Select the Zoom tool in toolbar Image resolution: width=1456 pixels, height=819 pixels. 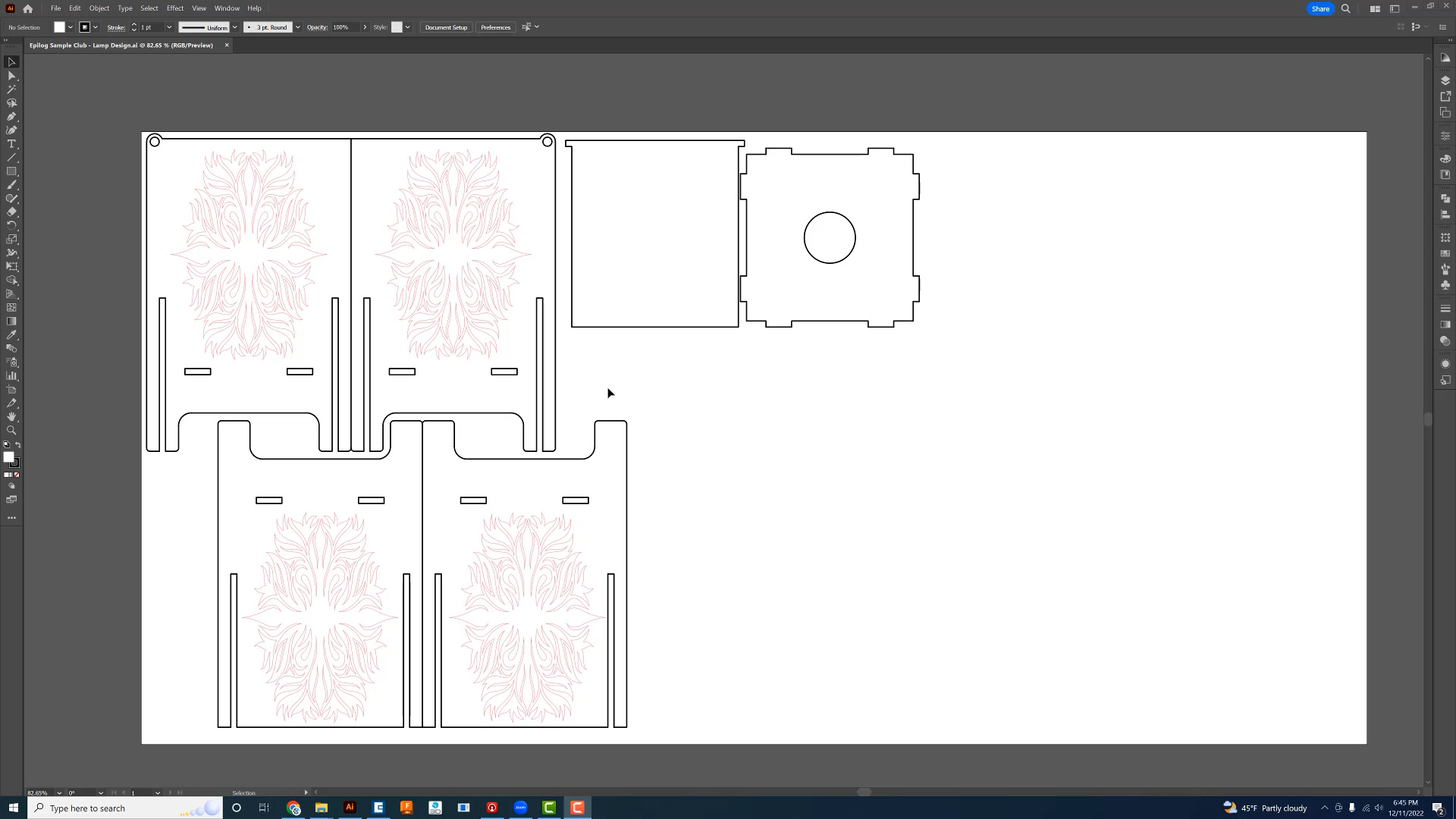[x=12, y=431]
